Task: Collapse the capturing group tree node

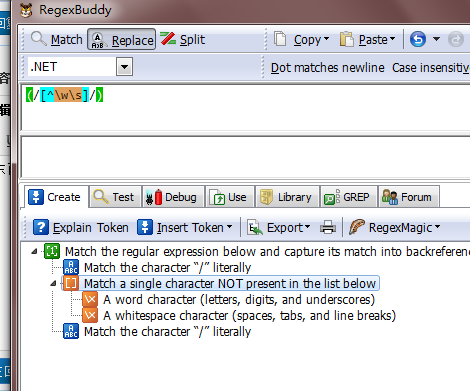Action: [34, 252]
